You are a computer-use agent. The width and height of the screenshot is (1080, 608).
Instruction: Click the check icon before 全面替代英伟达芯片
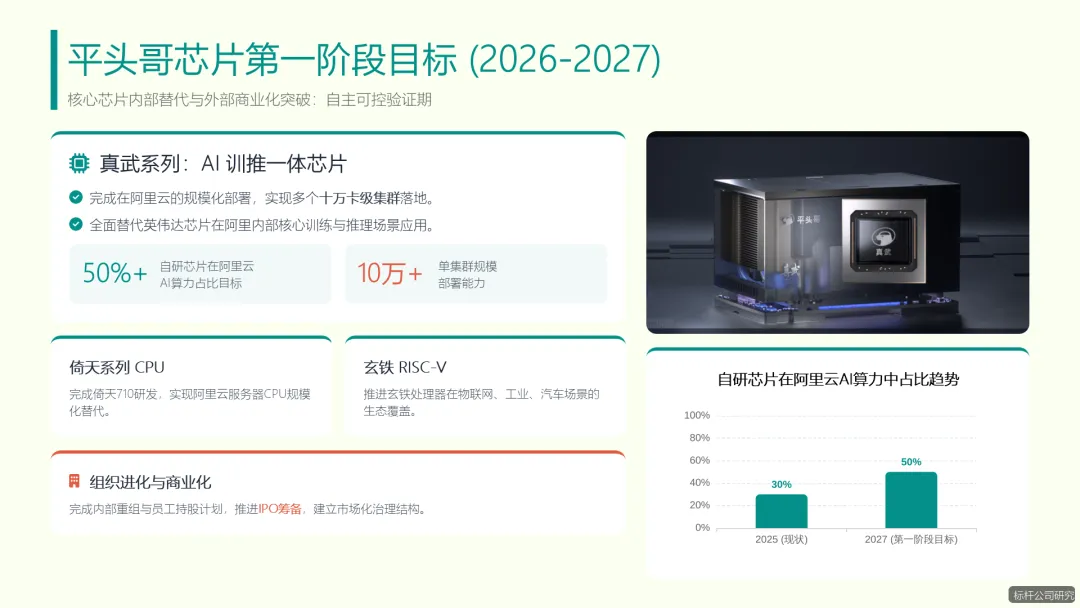coord(76,224)
